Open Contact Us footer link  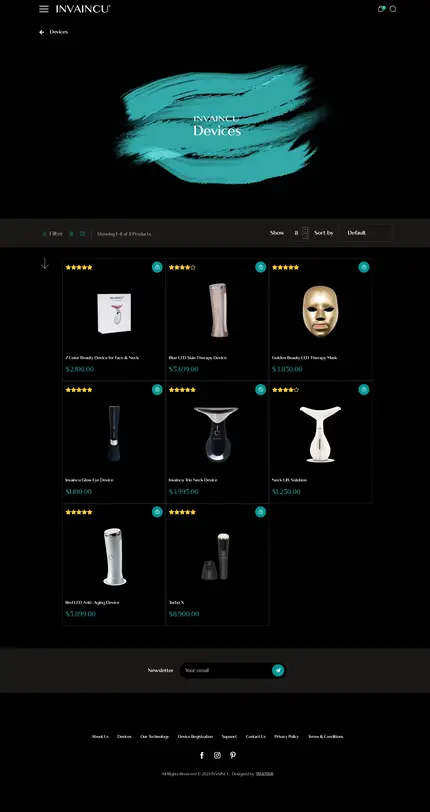pos(255,736)
